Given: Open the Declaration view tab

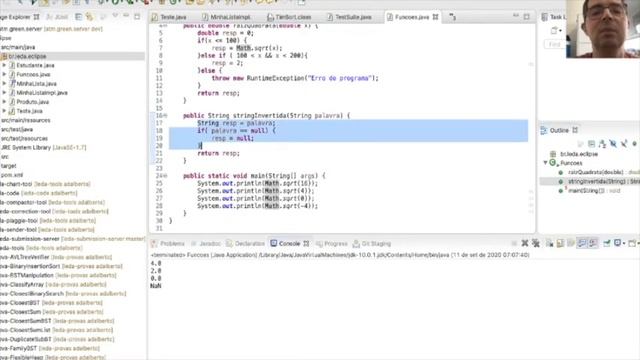Looking at the screenshot, I should coord(245,244).
